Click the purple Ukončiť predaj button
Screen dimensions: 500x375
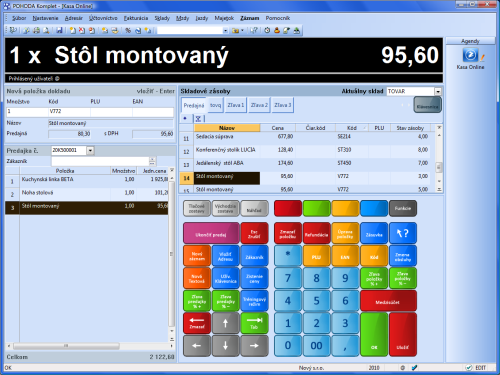coord(211,233)
